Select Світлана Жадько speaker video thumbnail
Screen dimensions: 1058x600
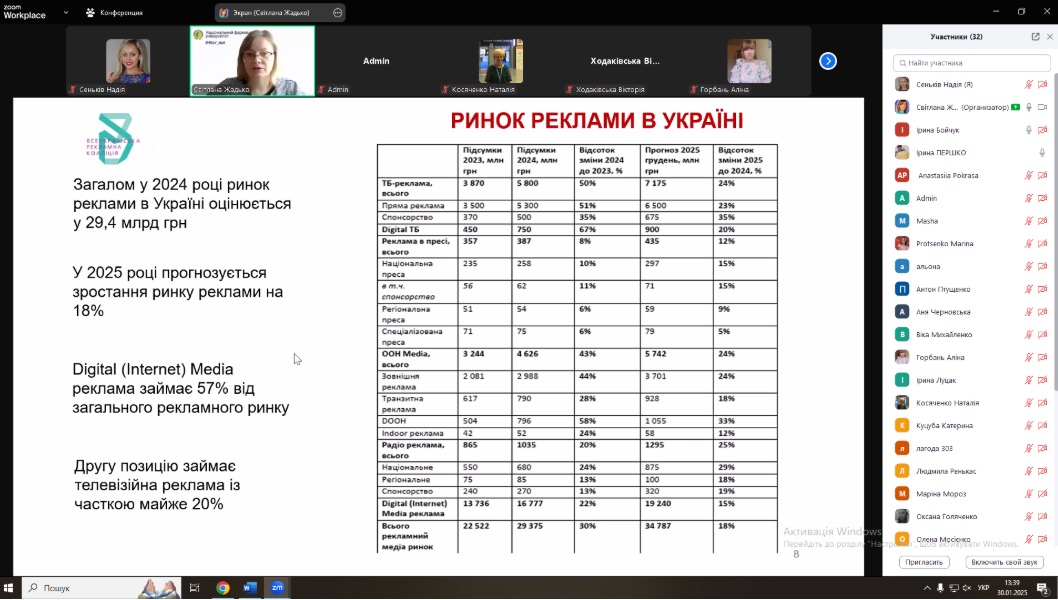[252, 61]
